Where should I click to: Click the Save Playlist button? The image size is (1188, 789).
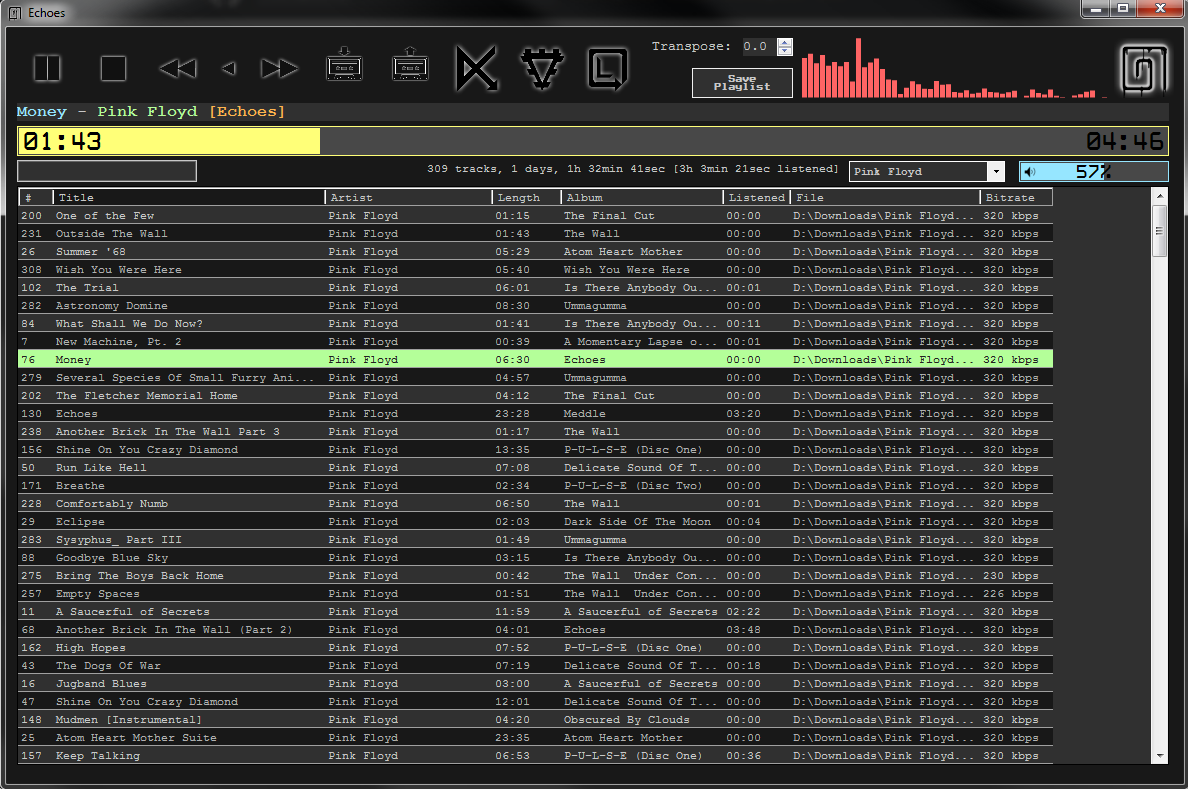[x=742, y=83]
